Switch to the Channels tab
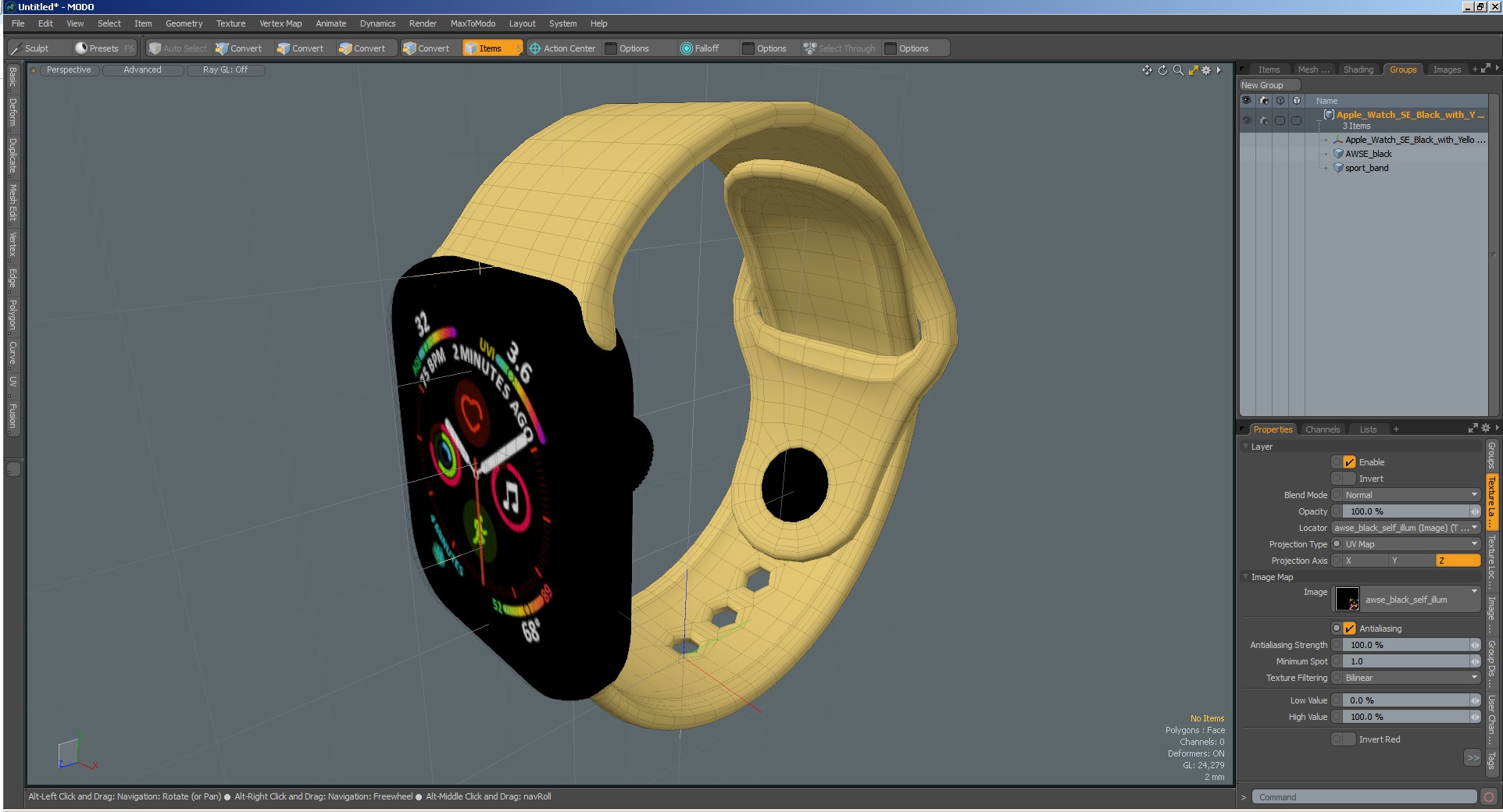The width and height of the screenshot is (1503, 812). click(1323, 429)
